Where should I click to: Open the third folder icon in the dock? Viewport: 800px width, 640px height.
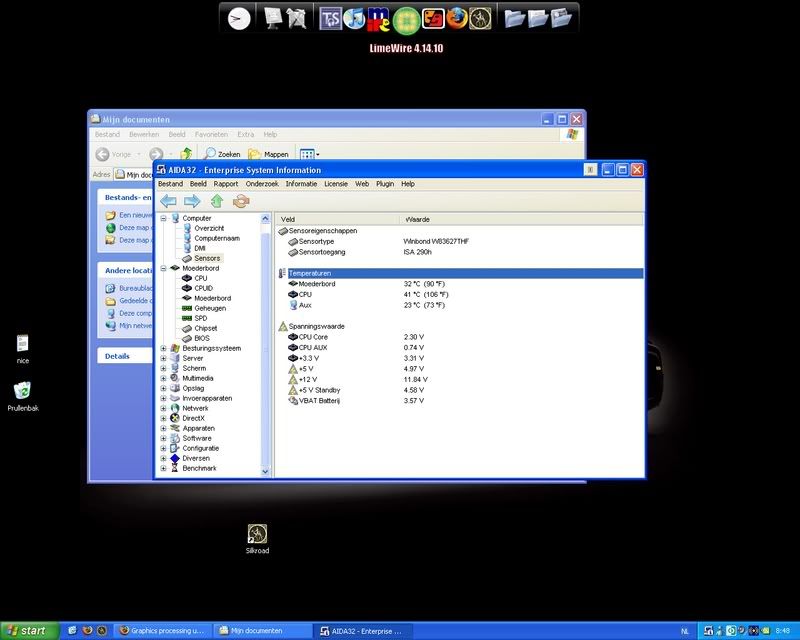pyautogui.click(x=561, y=18)
